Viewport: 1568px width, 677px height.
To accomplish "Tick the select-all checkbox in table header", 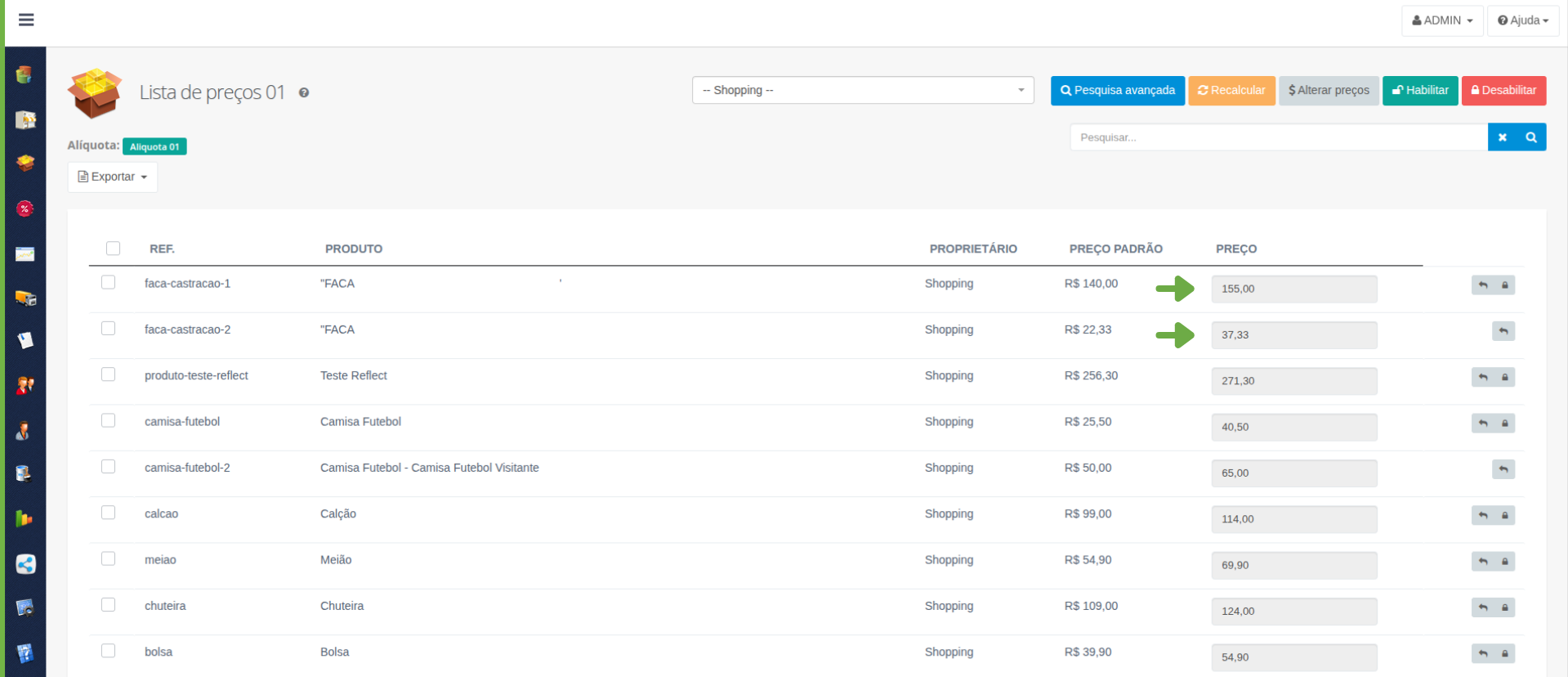I will coord(114,249).
